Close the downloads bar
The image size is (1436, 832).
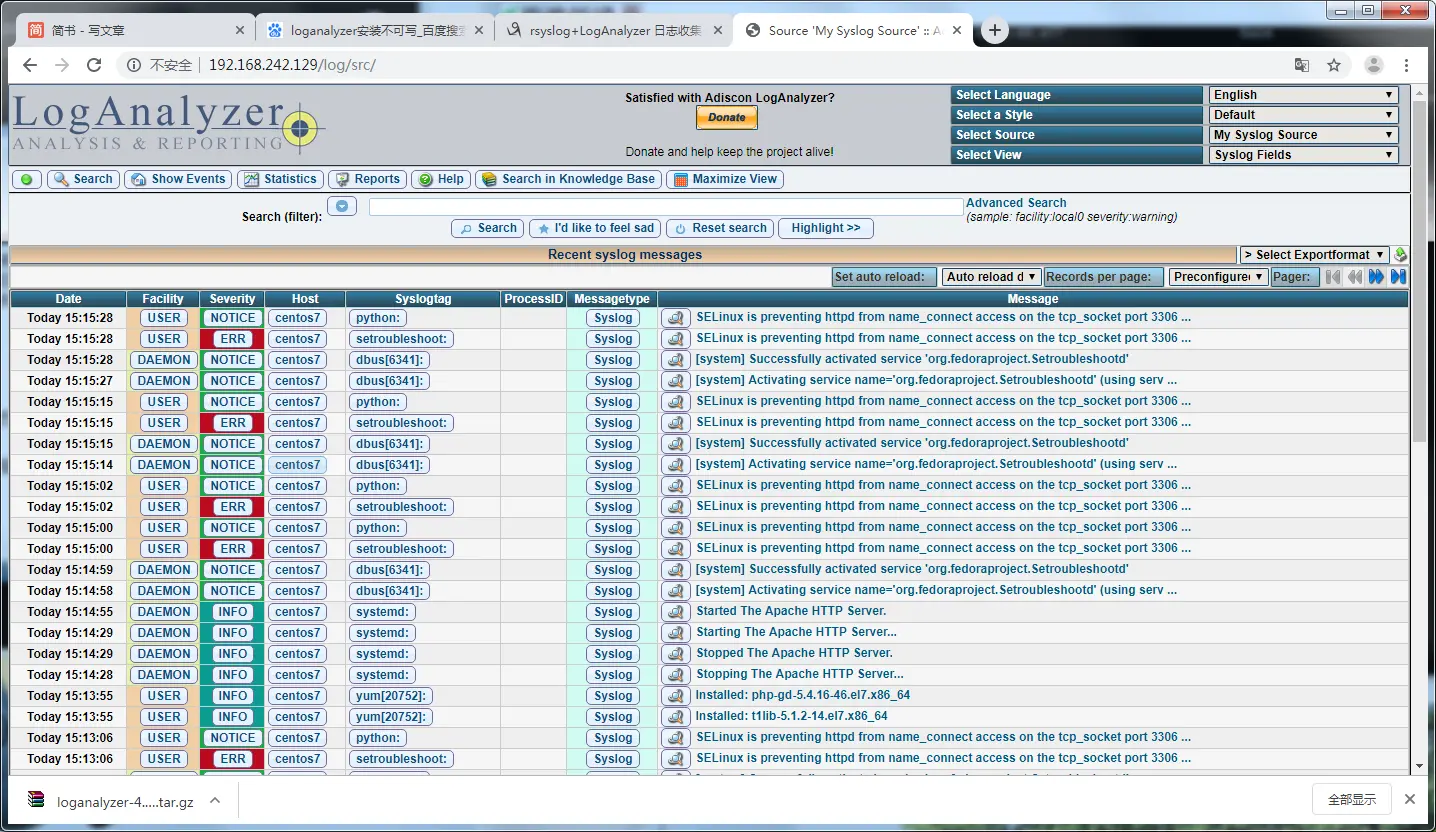tap(1410, 799)
